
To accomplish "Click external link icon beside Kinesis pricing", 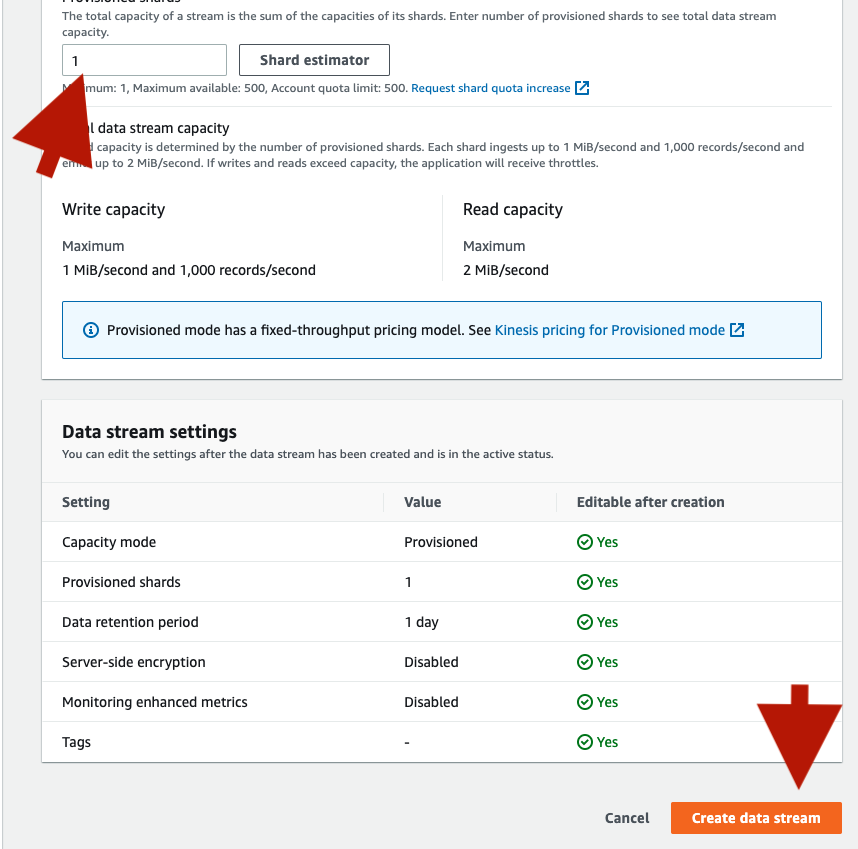I will click(x=737, y=330).
